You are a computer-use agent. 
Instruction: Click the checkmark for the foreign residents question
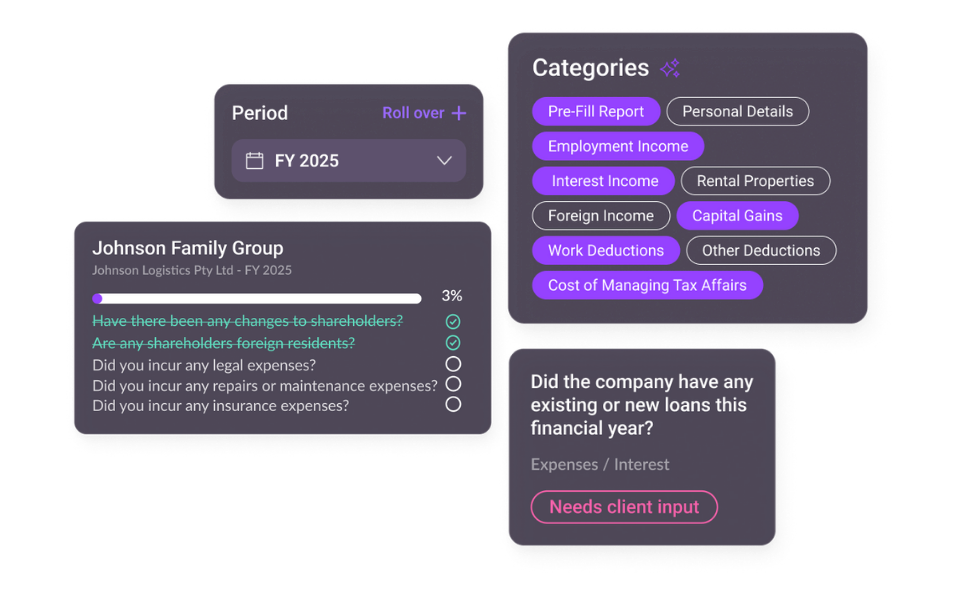pyautogui.click(x=453, y=343)
